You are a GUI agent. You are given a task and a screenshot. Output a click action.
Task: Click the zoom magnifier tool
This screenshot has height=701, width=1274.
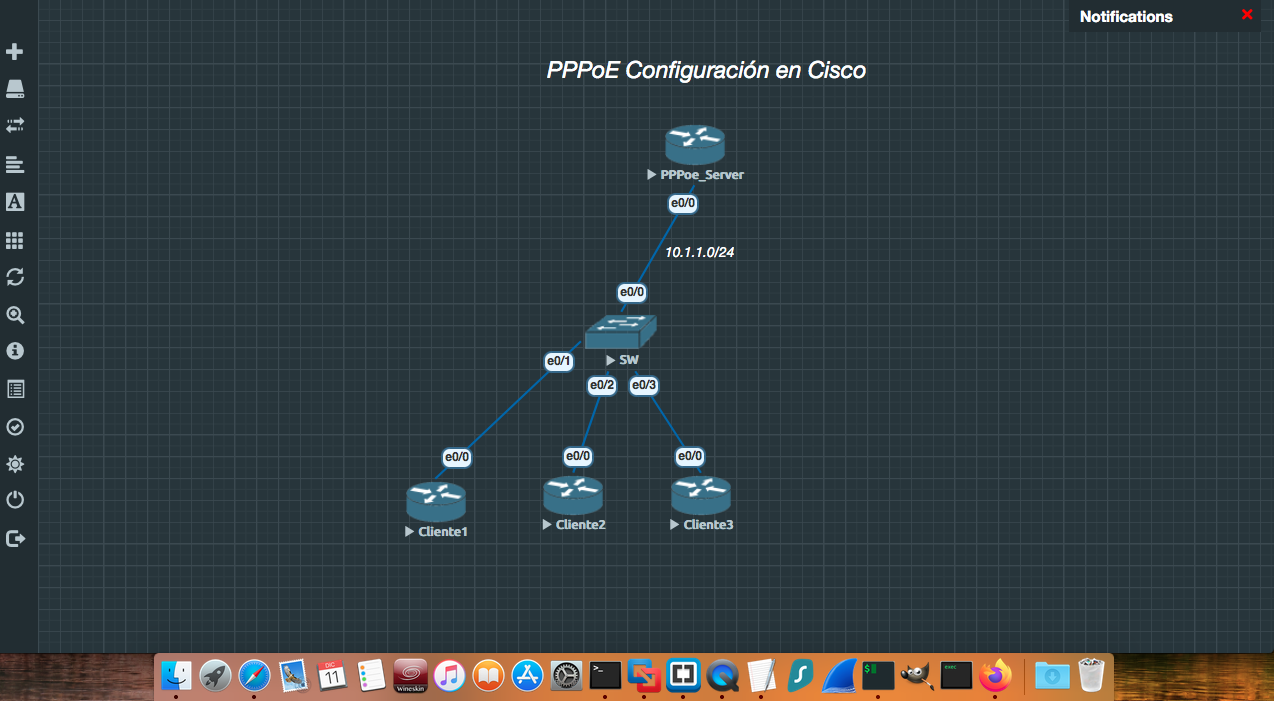(x=14, y=315)
